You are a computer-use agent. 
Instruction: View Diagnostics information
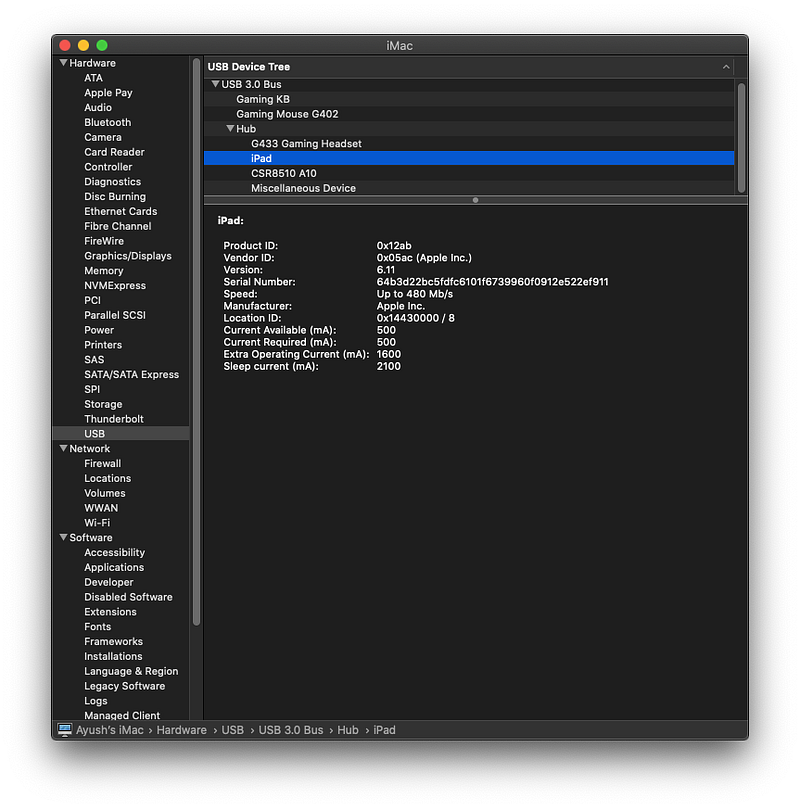pos(112,182)
